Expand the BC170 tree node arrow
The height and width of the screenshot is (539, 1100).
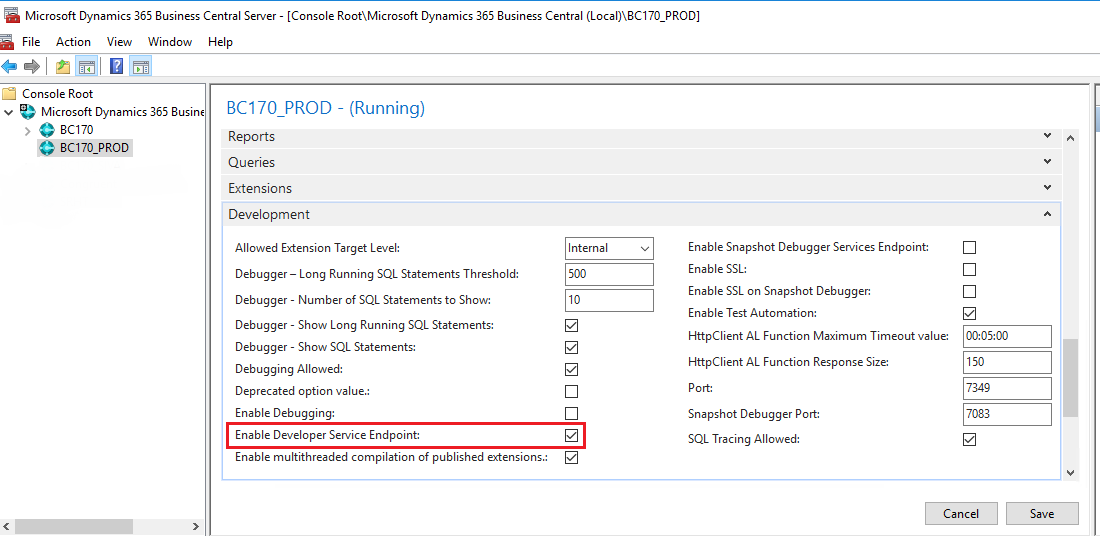27,130
